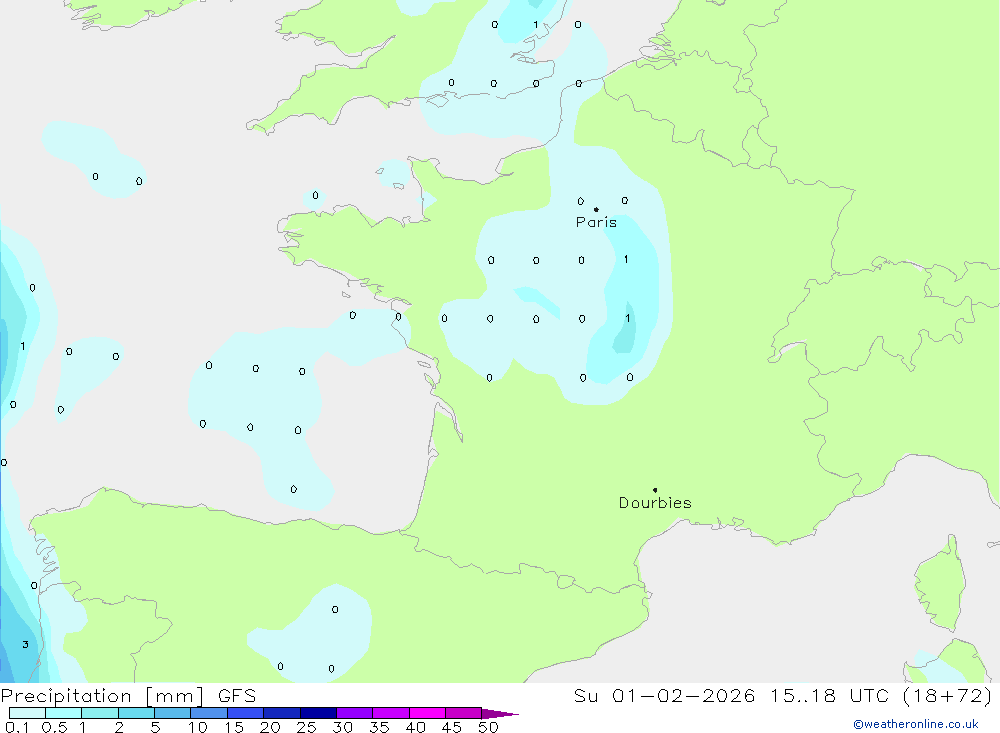The width and height of the screenshot is (1000, 733).
Task: Pick the 1–2 mm legend swatch
Action: pyautogui.click(x=100, y=713)
